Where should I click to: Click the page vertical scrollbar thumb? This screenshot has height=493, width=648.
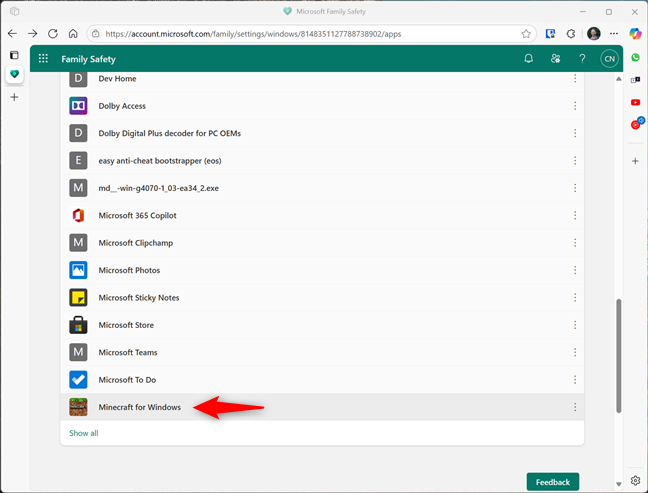(x=619, y=355)
